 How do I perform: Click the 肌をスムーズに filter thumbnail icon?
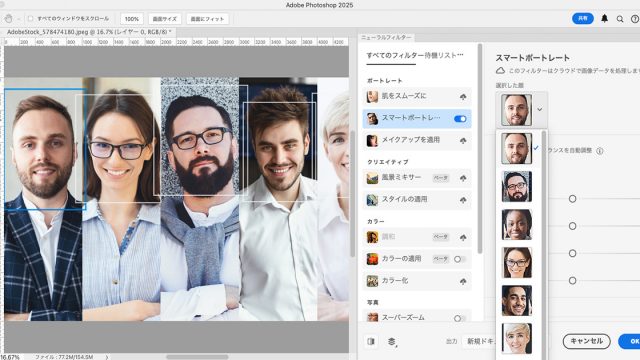372,97
